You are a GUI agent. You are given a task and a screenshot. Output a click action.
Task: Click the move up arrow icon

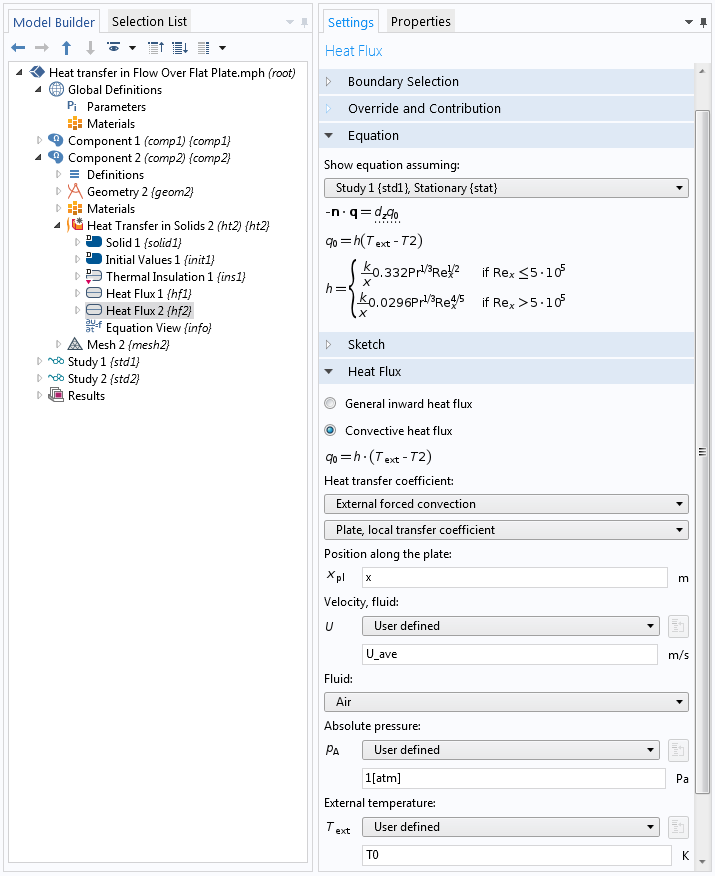click(x=66, y=48)
